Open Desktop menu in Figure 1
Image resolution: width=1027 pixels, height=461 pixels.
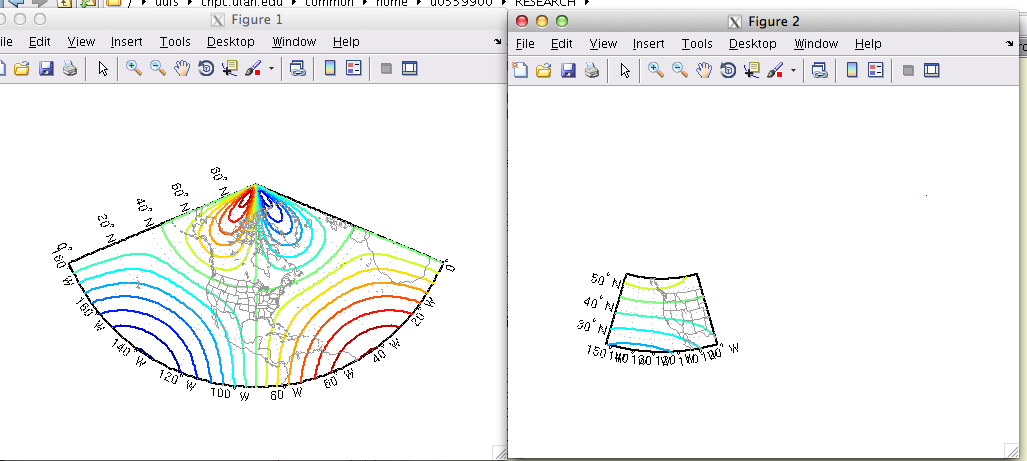(x=231, y=41)
